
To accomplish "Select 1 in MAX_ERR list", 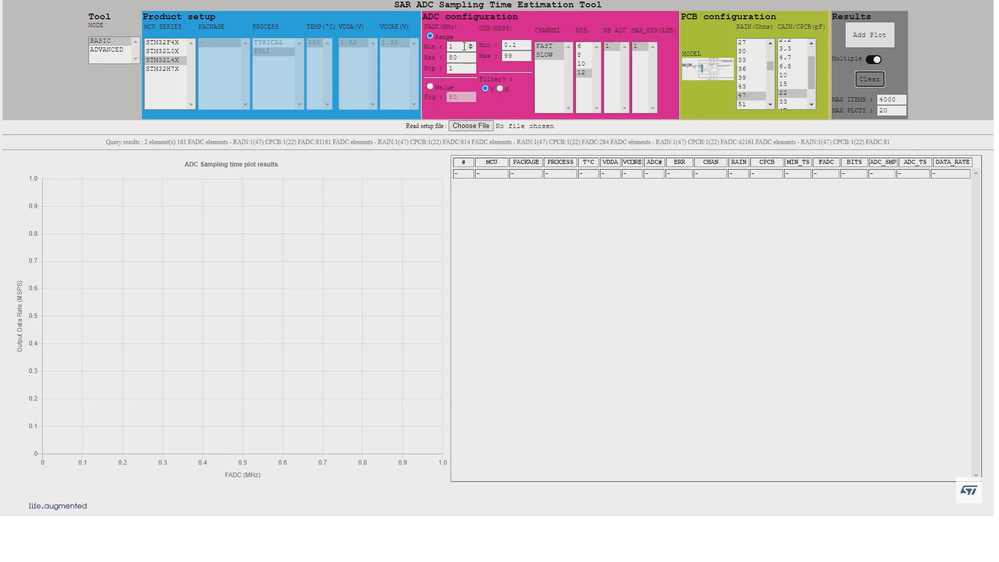I will [x=640, y=47].
